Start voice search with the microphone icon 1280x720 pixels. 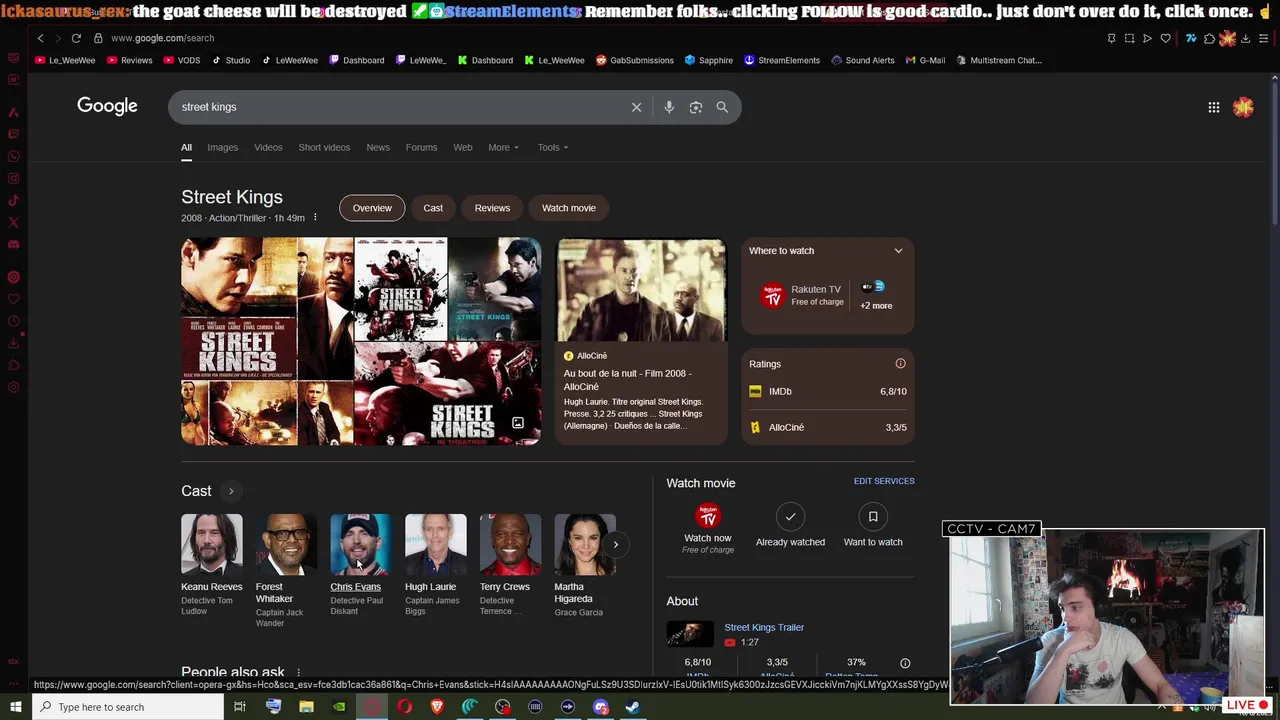pos(669,107)
